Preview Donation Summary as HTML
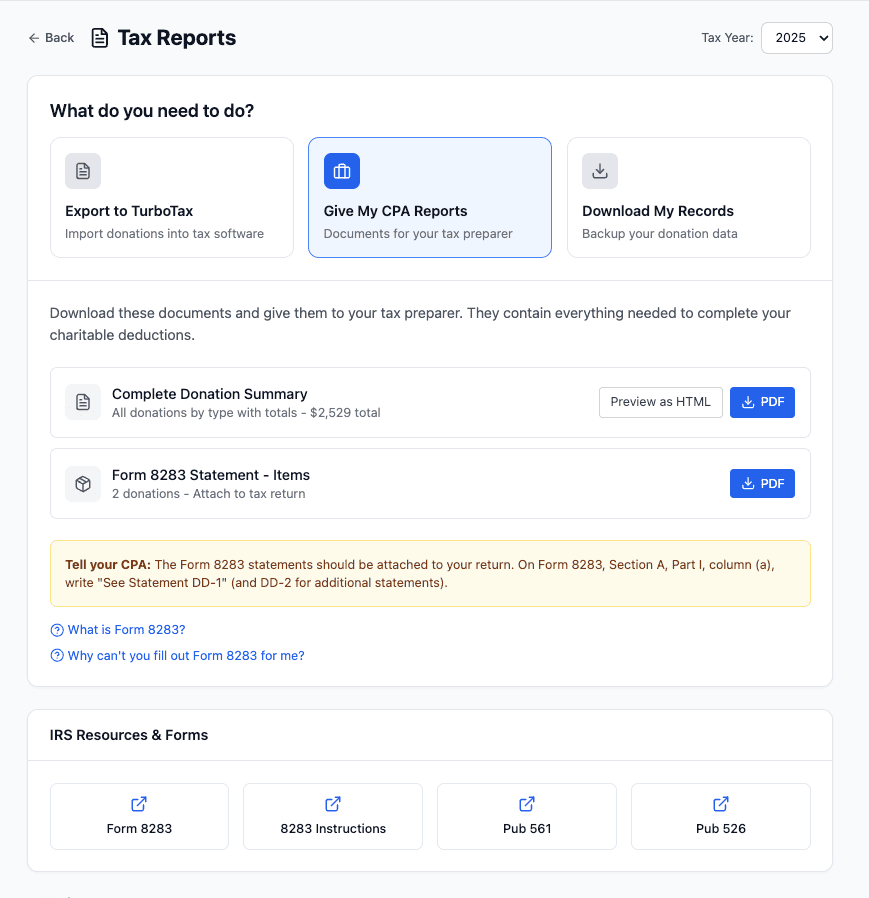 click(660, 402)
